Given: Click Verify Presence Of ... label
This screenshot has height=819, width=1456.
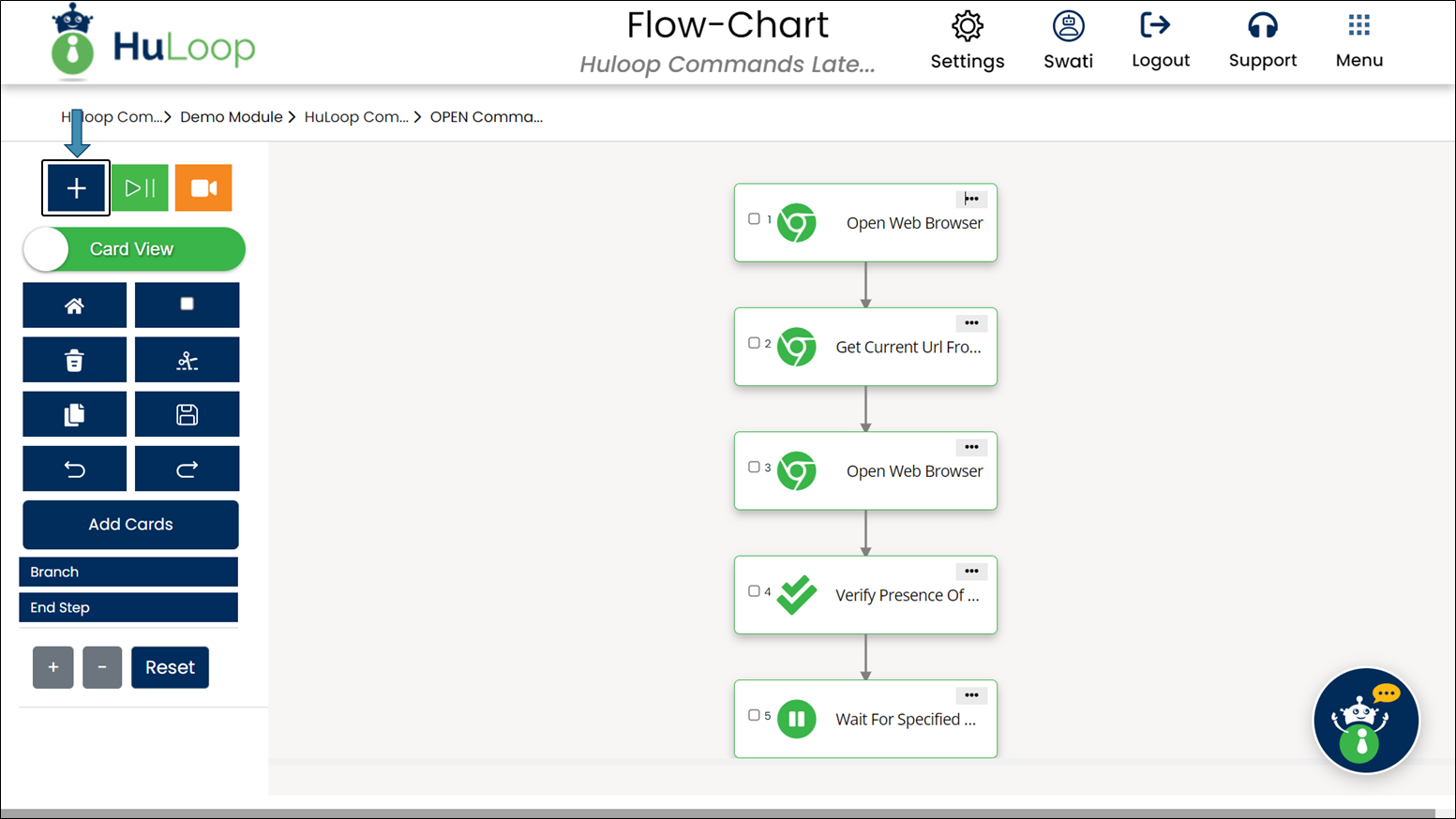Looking at the screenshot, I should point(908,595).
